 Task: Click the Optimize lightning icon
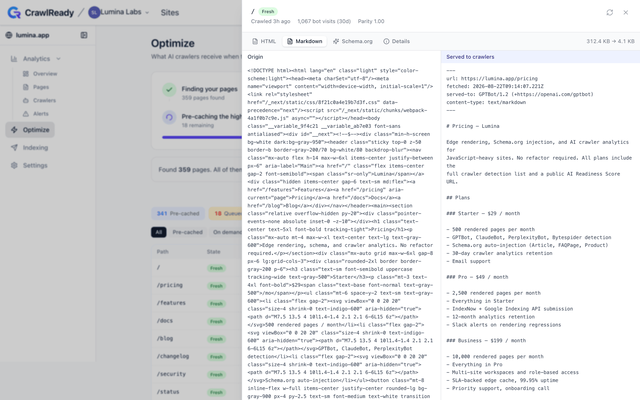point(14,130)
